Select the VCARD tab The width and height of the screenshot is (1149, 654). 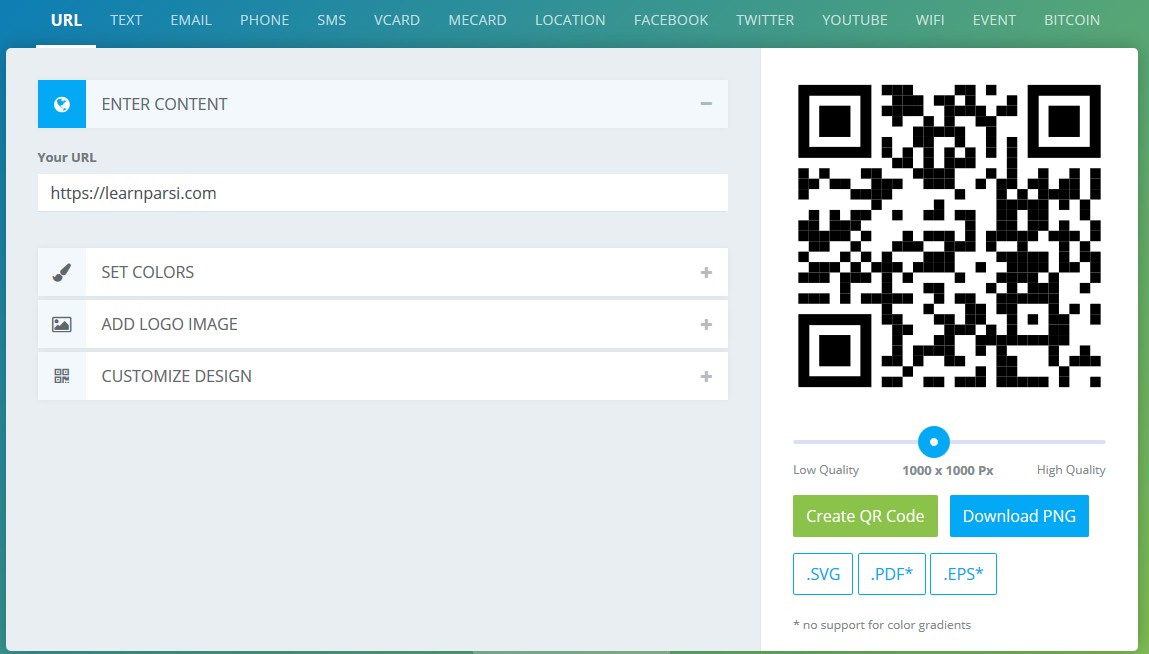coord(396,21)
